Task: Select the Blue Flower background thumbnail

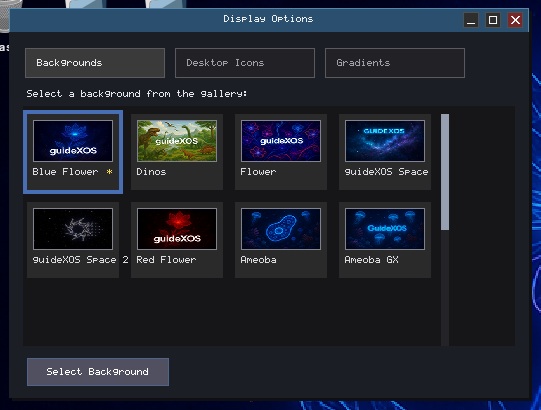Action: tap(73, 141)
